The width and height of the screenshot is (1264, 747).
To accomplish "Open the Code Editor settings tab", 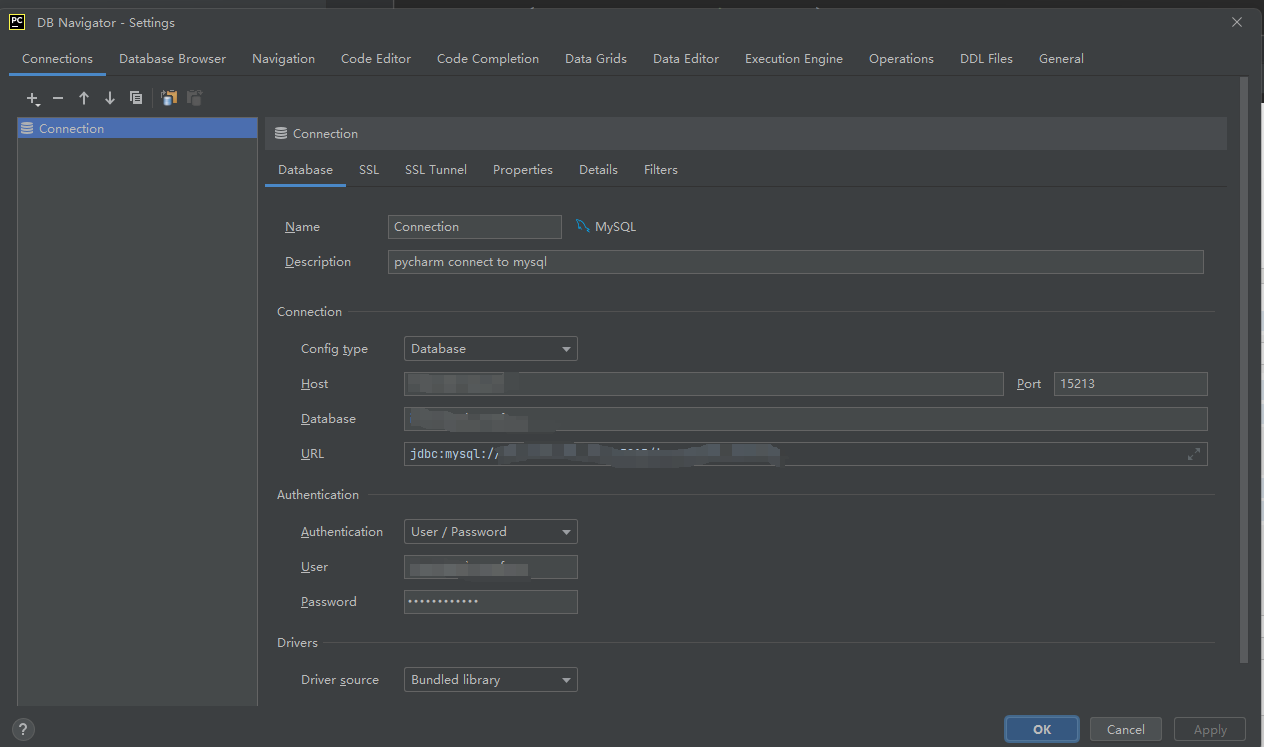I will tap(376, 59).
